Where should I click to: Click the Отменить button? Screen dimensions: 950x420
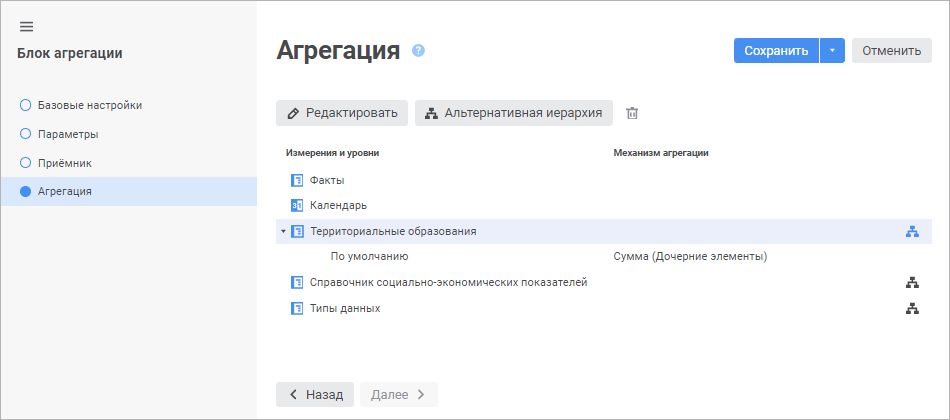[x=891, y=51]
